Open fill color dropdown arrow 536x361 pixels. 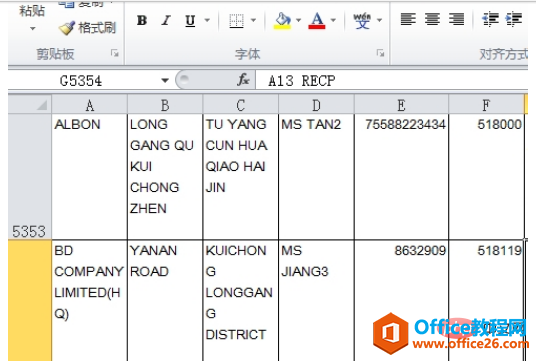pyautogui.click(x=298, y=21)
